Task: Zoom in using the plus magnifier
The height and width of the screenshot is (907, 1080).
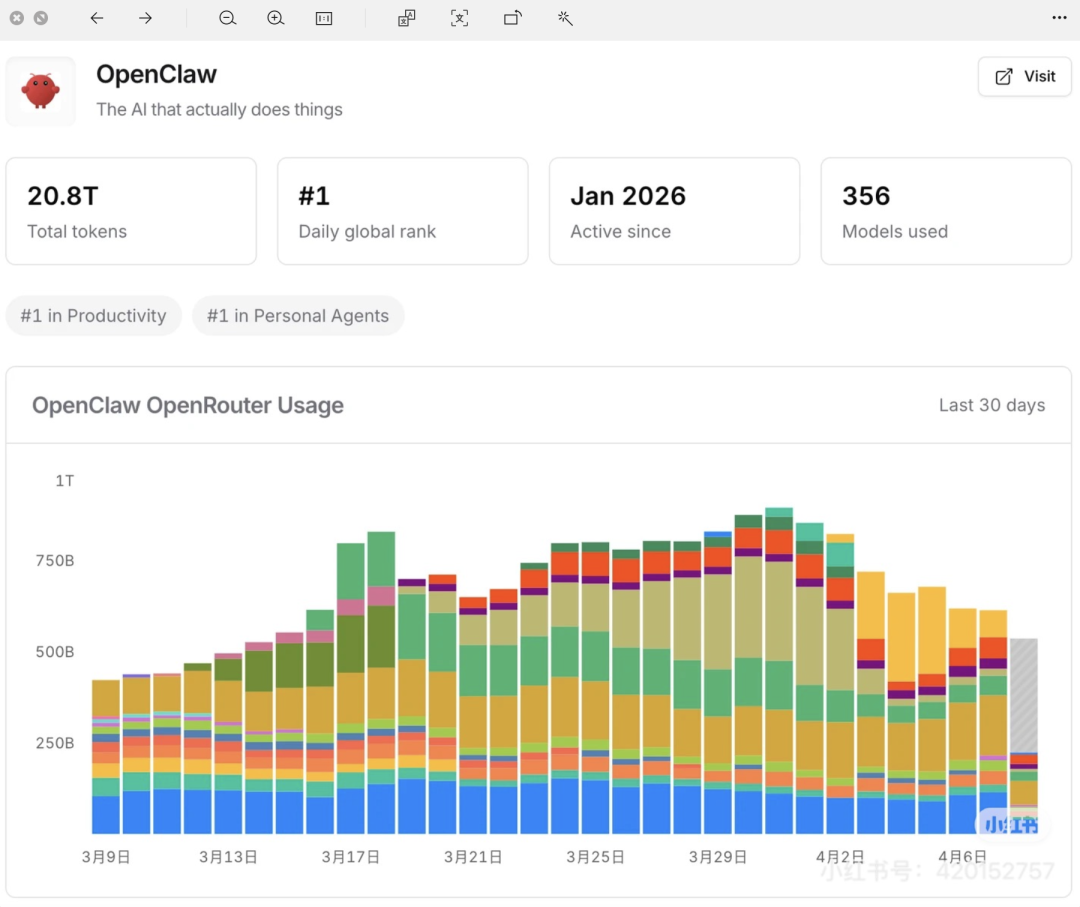Action: 276,18
